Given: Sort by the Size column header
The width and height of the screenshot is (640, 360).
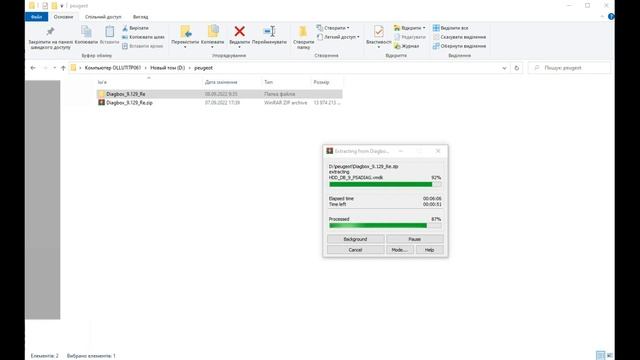Looking at the screenshot, I should tap(327, 82).
